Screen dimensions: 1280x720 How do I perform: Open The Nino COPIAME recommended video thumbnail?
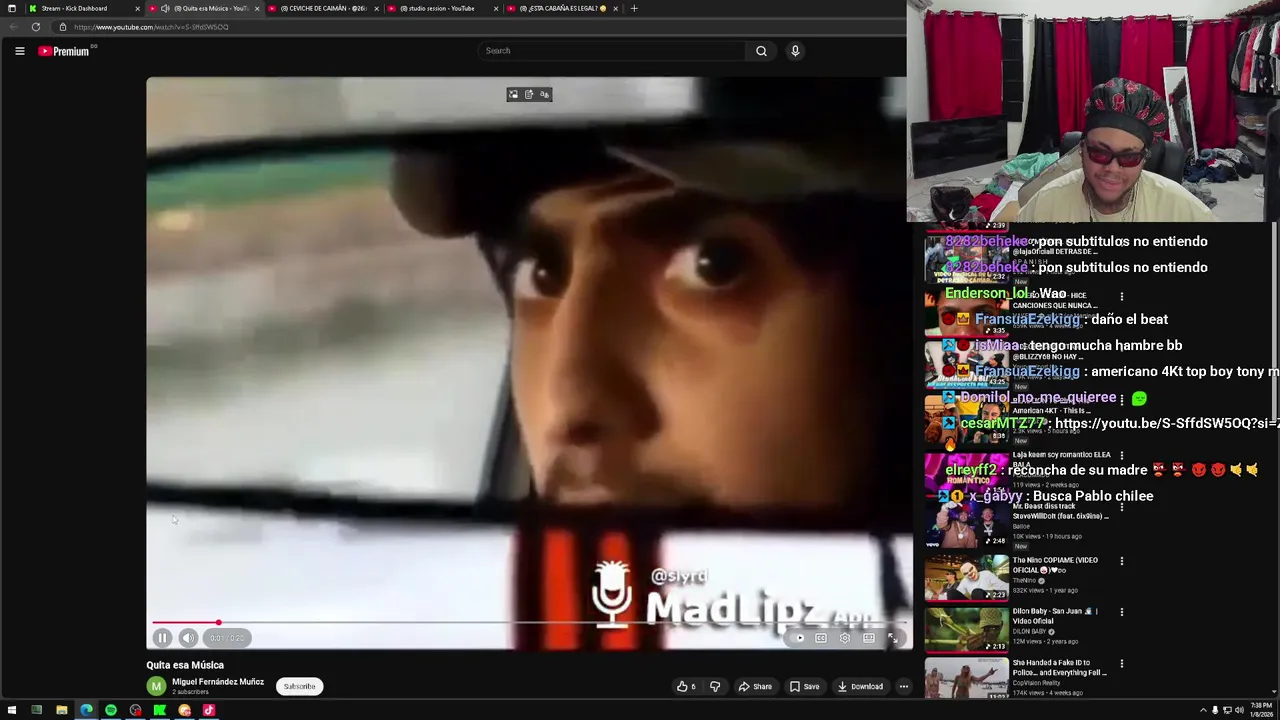pyautogui.click(x=967, y=577)
